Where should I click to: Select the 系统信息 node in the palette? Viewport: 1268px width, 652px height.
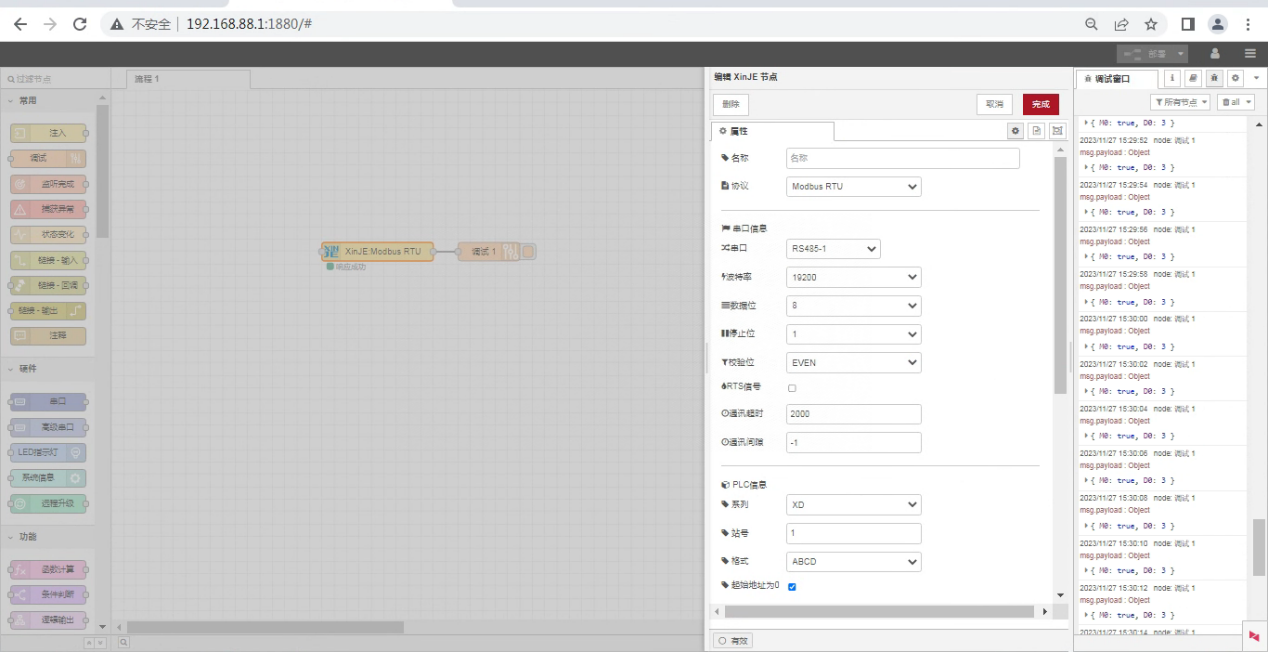tap(48, 478)
